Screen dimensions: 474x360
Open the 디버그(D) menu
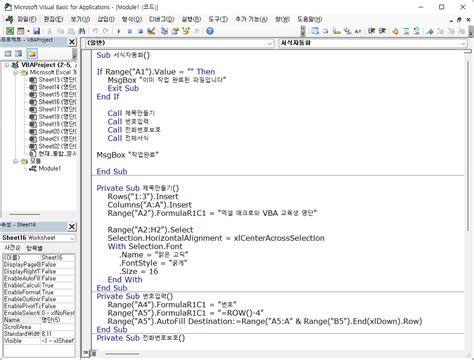coord(161,19)
